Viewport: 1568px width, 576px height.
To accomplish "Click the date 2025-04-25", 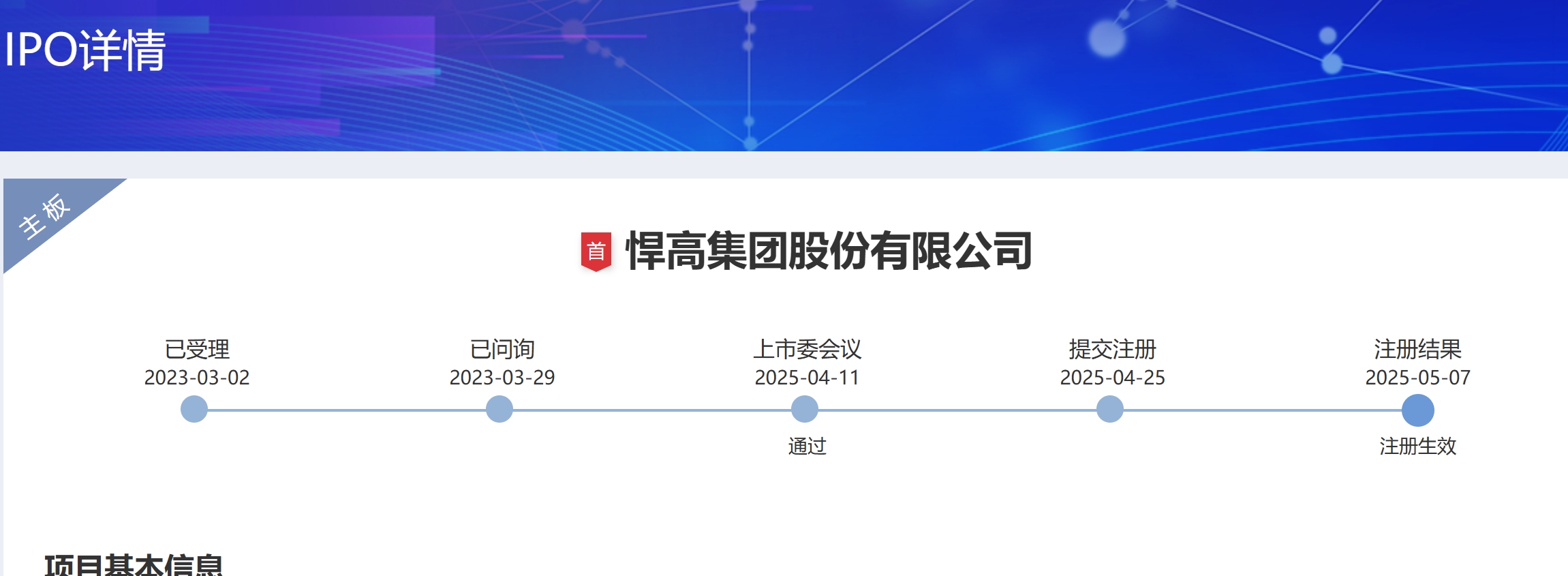I will click(1113, 378).
